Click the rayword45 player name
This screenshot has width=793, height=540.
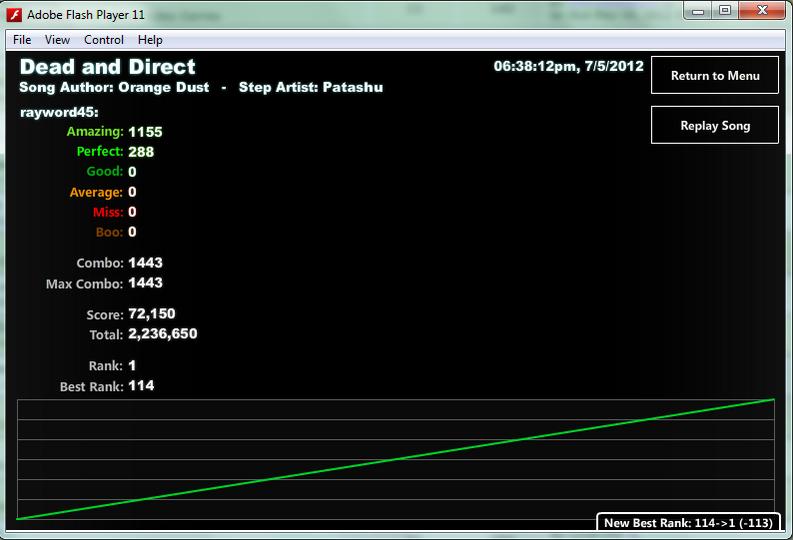click(x=59, y=112)
